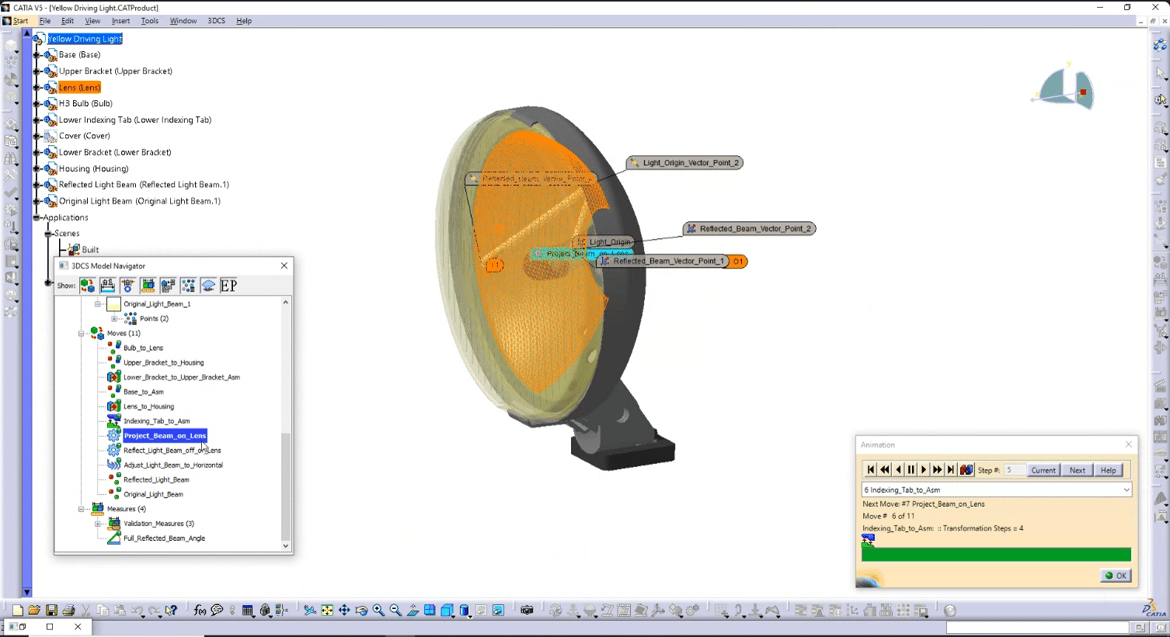
Task: Click the EP icon in the Model Navigator Show toolbar
Action: click(229, 285)
